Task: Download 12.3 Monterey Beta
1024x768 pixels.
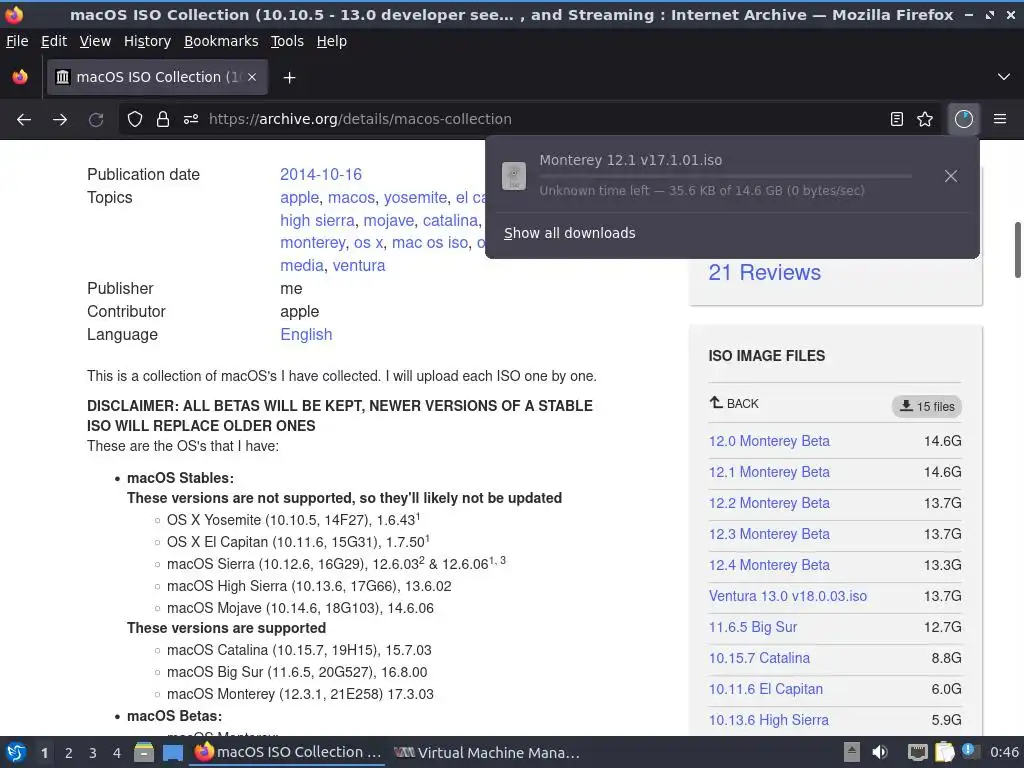Action: [x=769, y=534]
